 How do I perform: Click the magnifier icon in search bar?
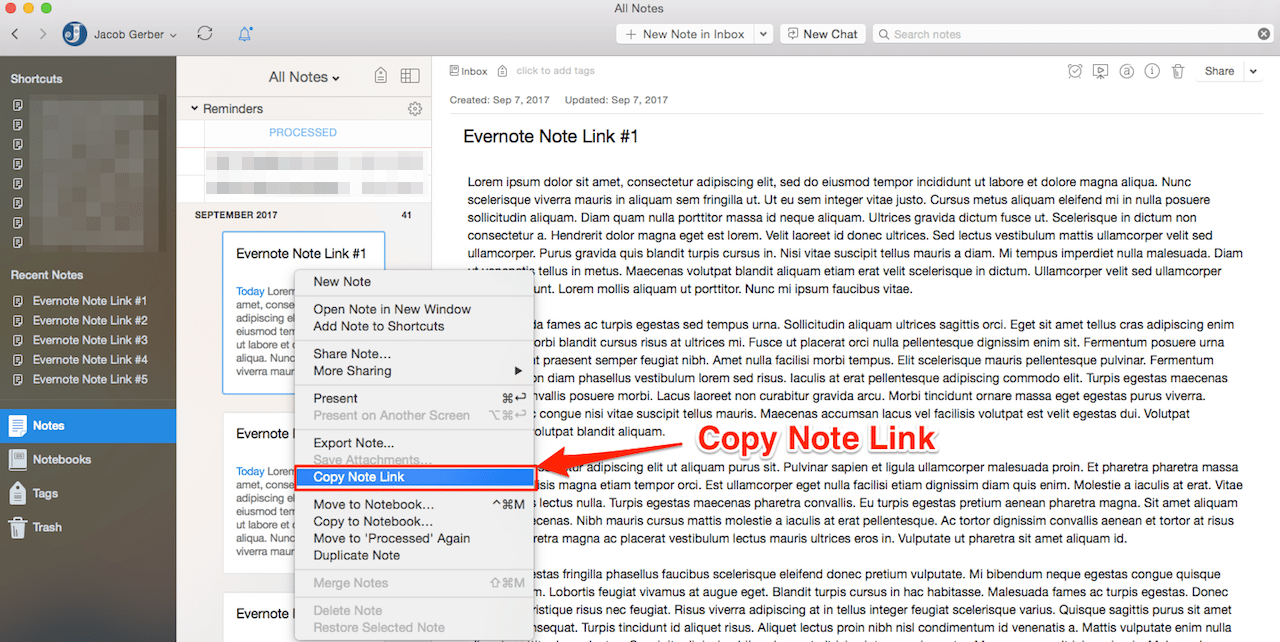click(884, 34)
